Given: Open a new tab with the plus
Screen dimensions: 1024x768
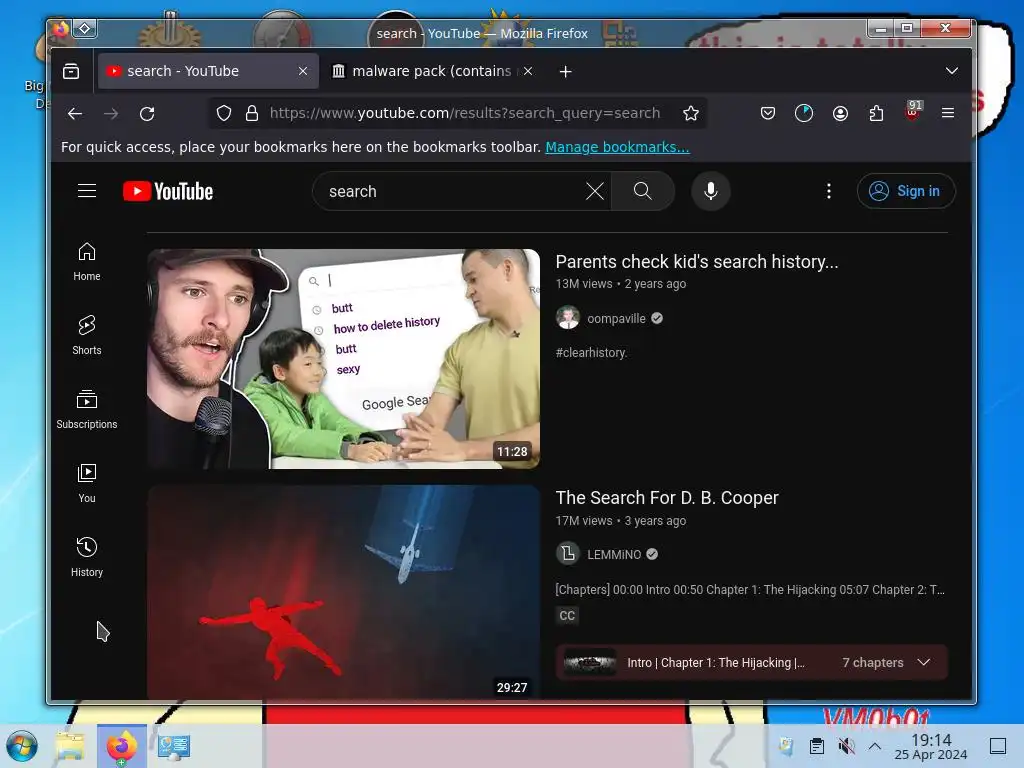Looking at the screenshot, I should [566, 71].
